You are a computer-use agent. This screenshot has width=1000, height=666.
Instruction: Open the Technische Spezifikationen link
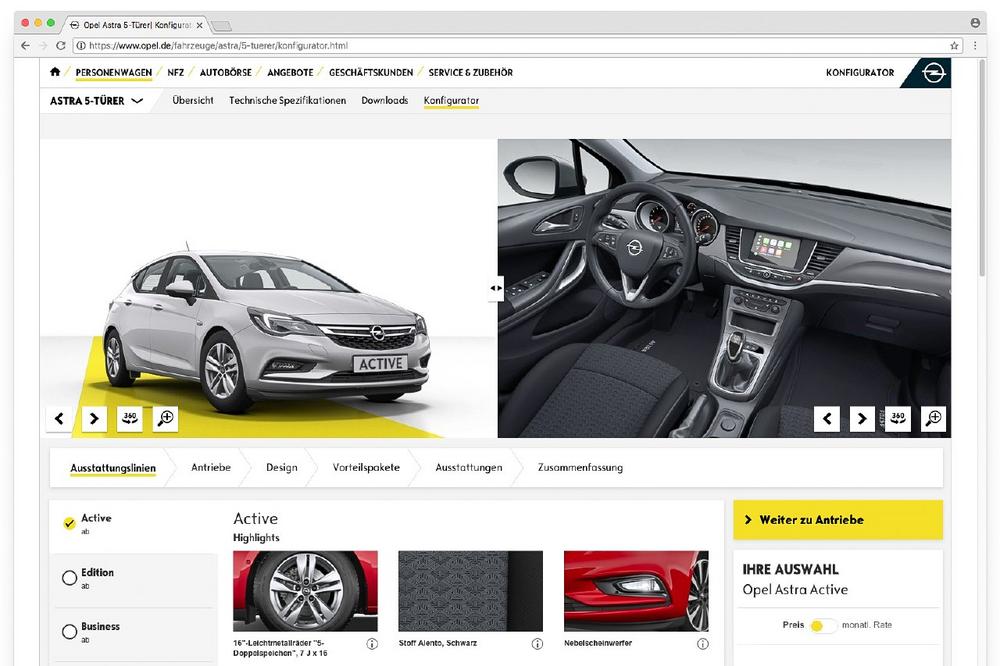pos(287,101)
